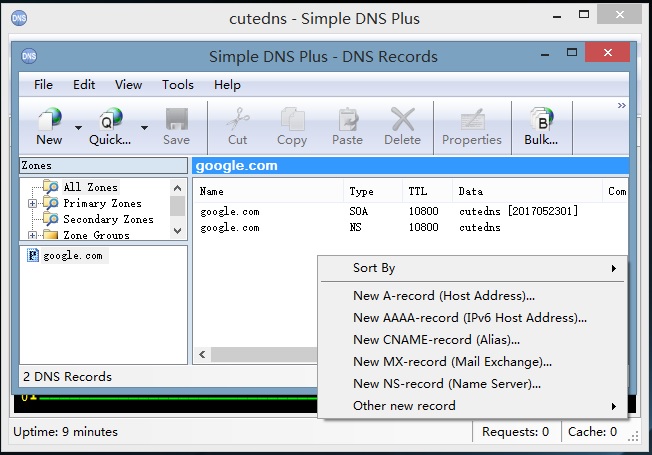Image resolution: width=652 pixels, height=455 pixels.
Task: Choose New NS-record (Name Server)
Action: click(472, 384)
